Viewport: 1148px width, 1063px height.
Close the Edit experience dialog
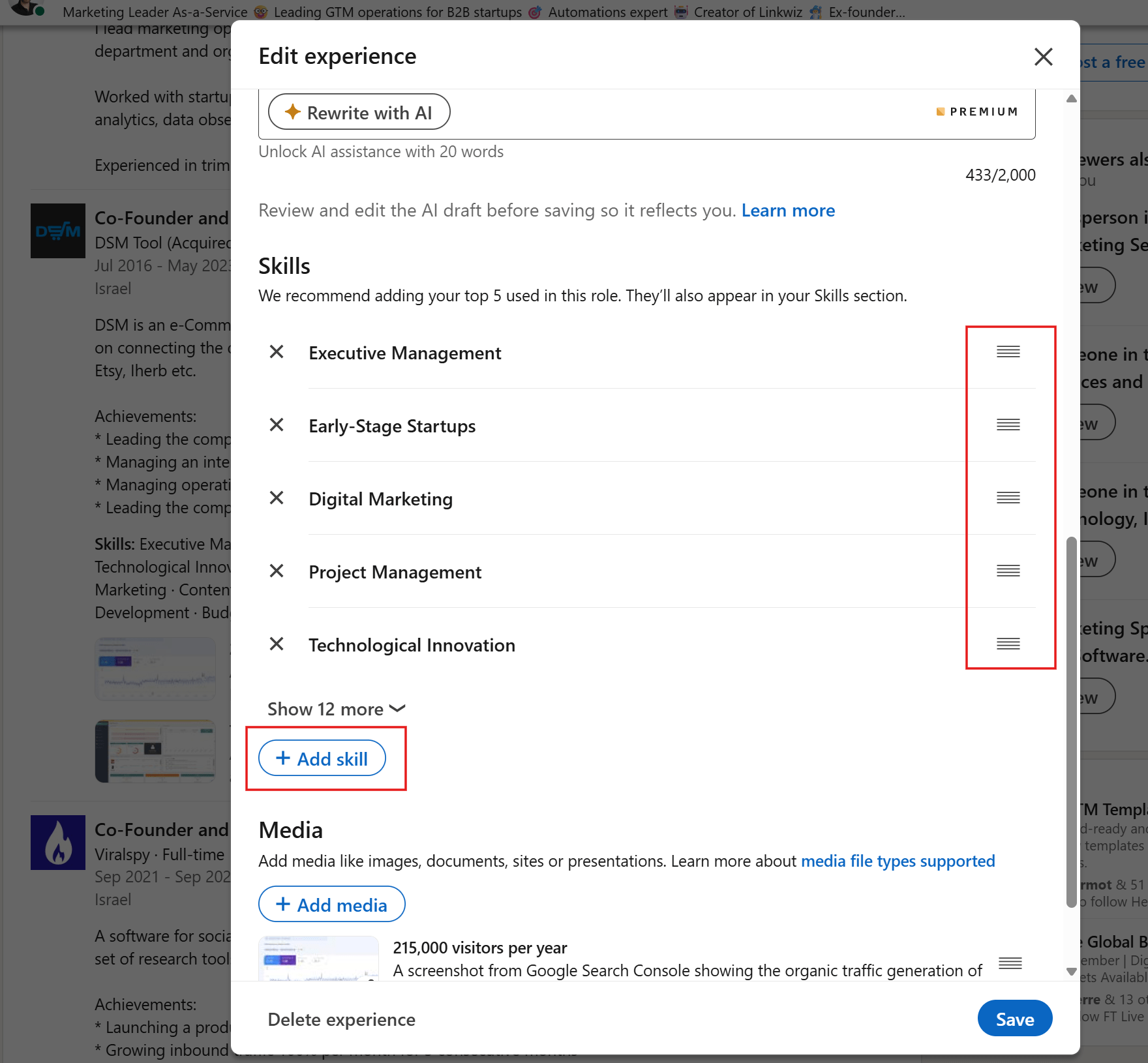[x=1043, y=57]
